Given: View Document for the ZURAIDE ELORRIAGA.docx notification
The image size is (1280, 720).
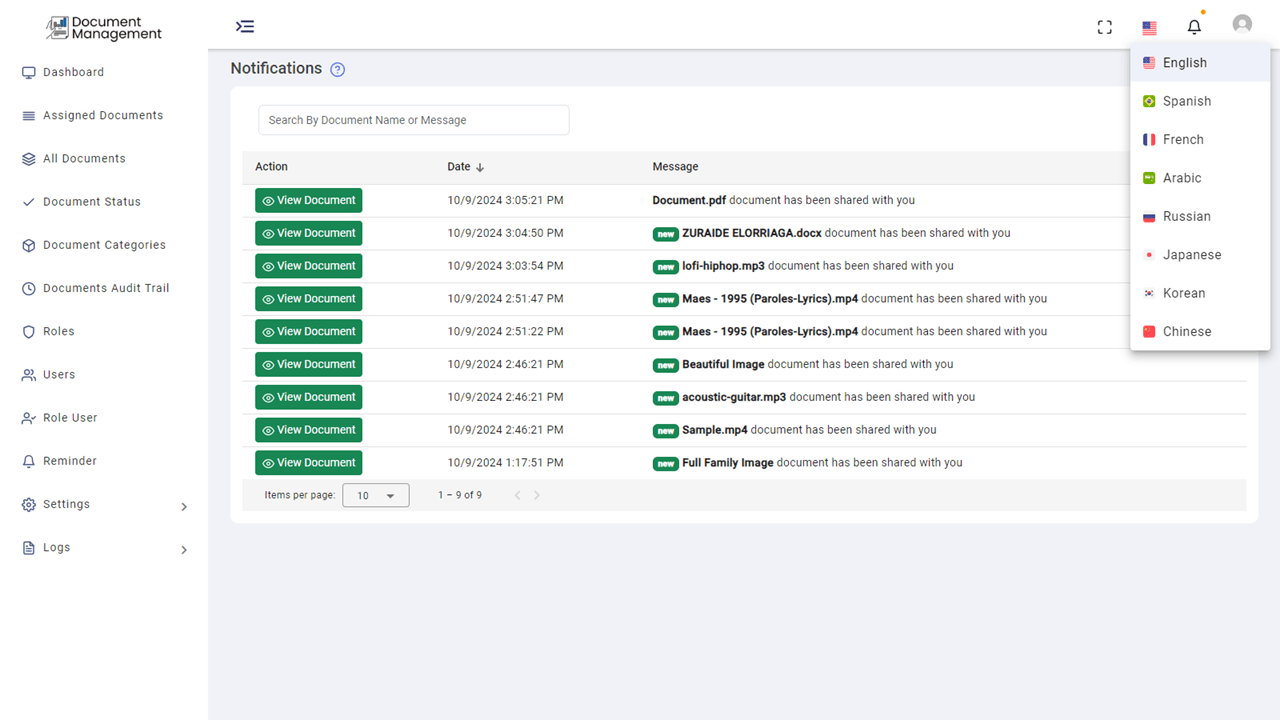Looking at the screenshot, I should point(308,232).
